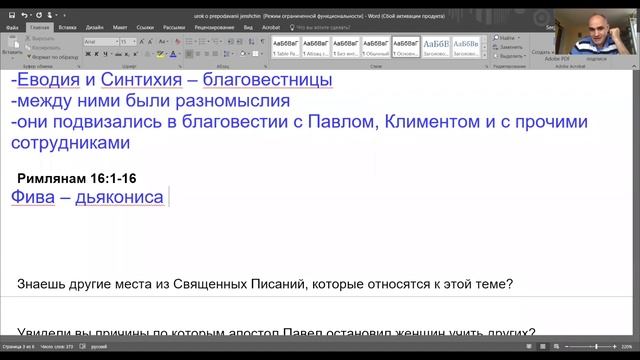Apply the 'Table Pa...' style

285,47
